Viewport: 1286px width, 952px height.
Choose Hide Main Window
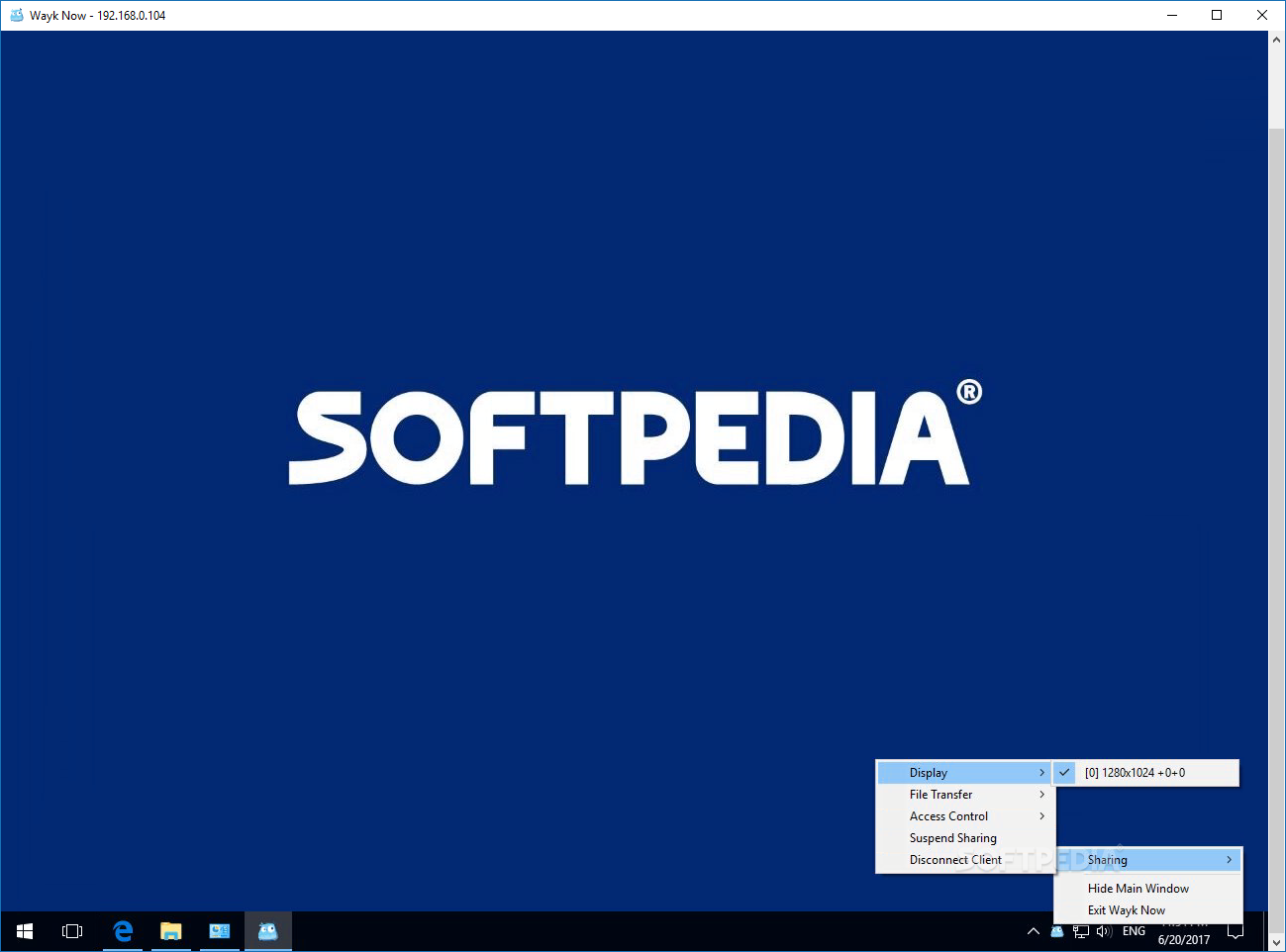pos(1148,889)
